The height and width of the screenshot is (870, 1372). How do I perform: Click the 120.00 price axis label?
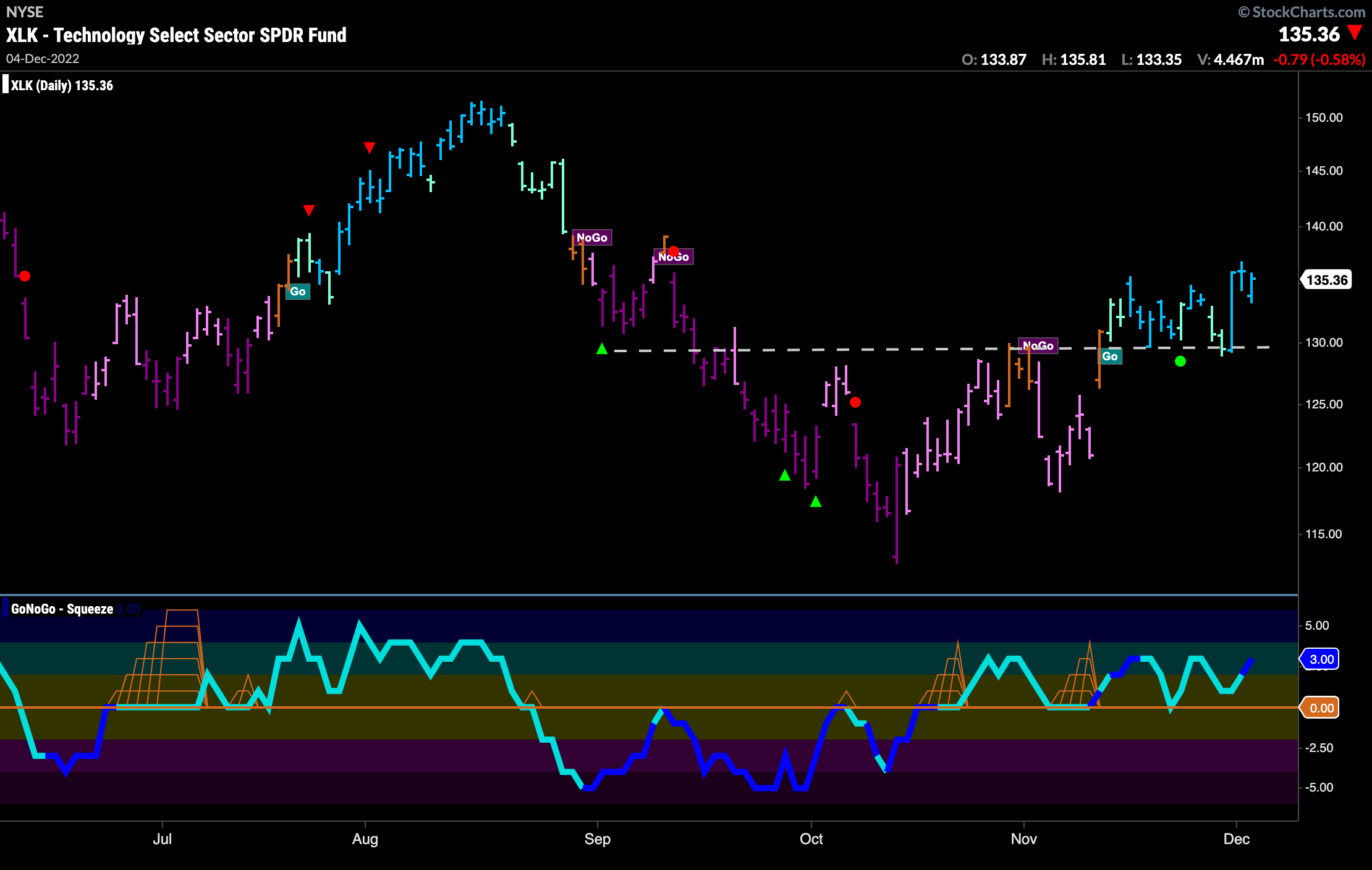click(1324, 467)
